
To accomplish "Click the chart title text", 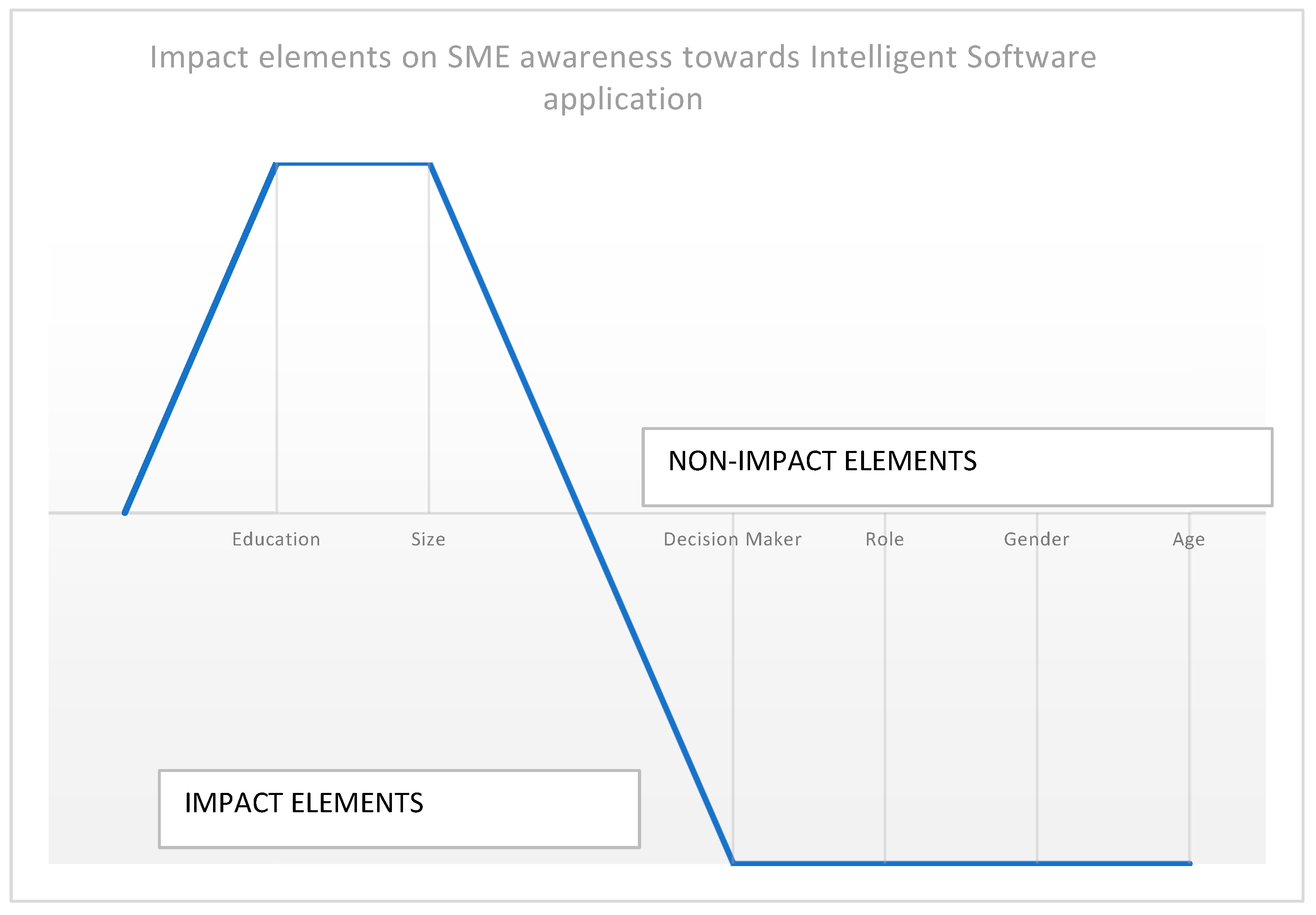I will (623, 77).
